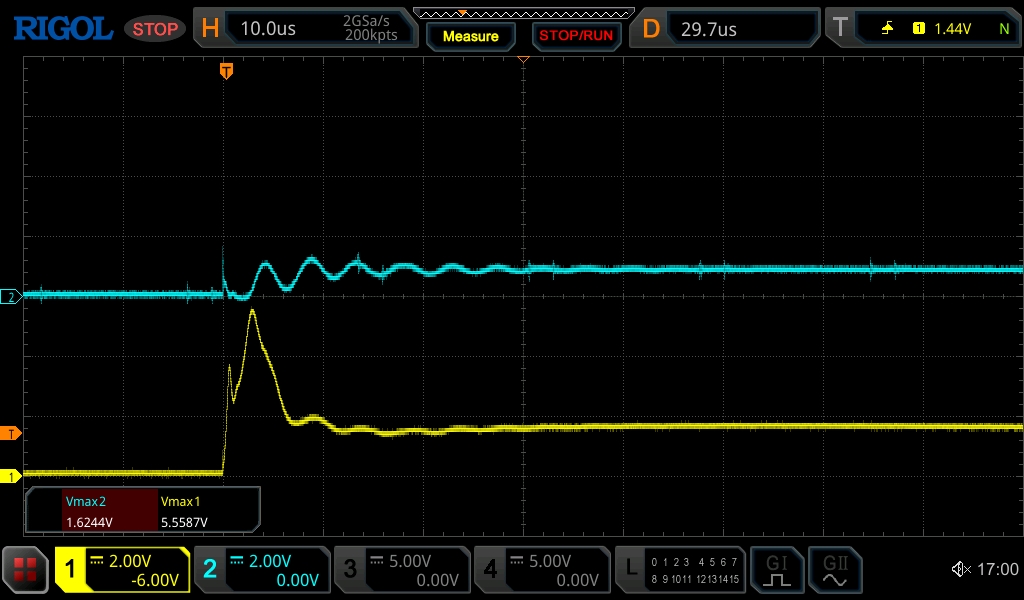This screenshot has height=600, width=1024.
Task: Mute sound using the speaker icon
Action: (960, 570)
